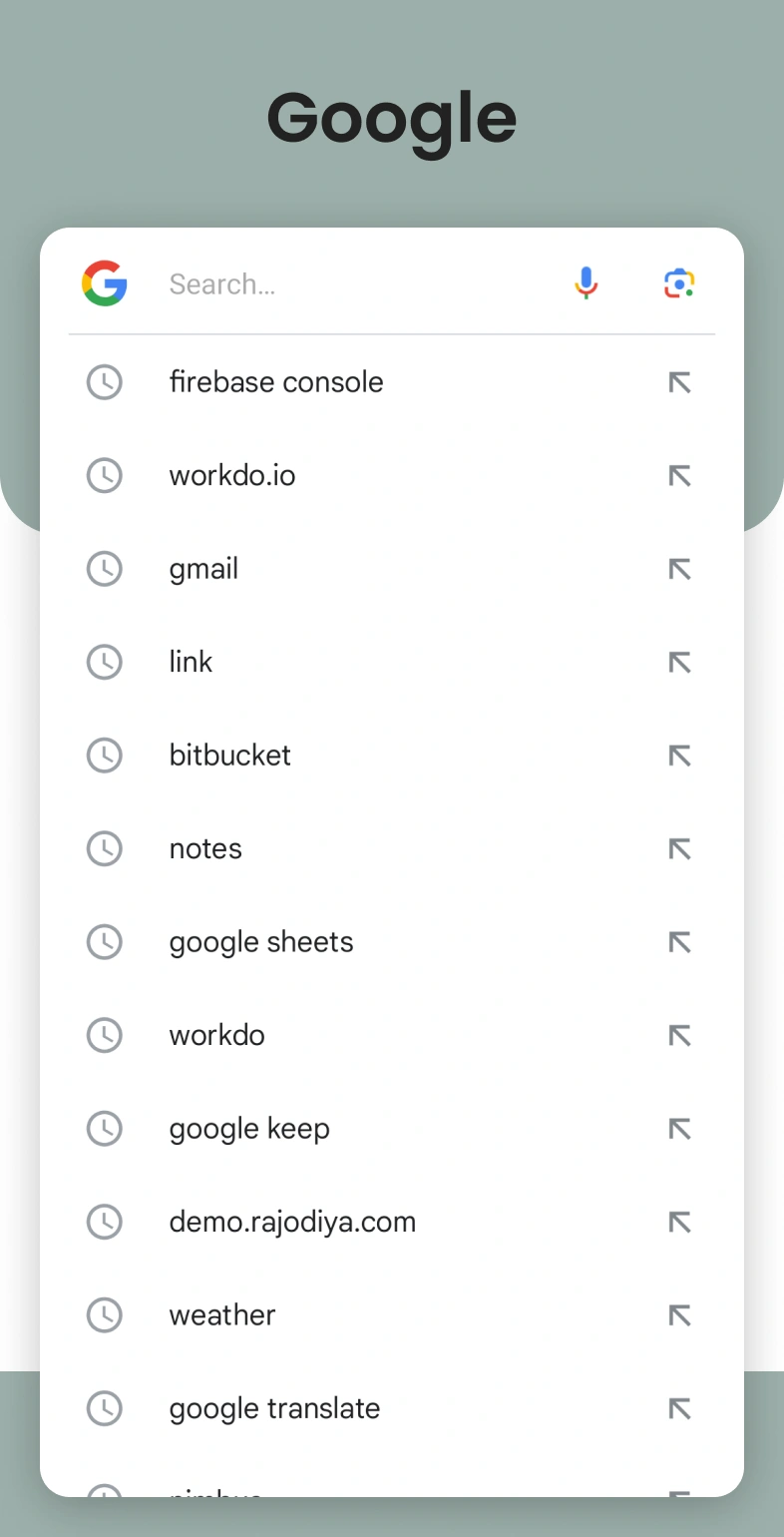The width and height of the screenshot is (784, 1537).
Task: Select 'demo.rajodiya.com' from history
Action: pos(292,1222)
